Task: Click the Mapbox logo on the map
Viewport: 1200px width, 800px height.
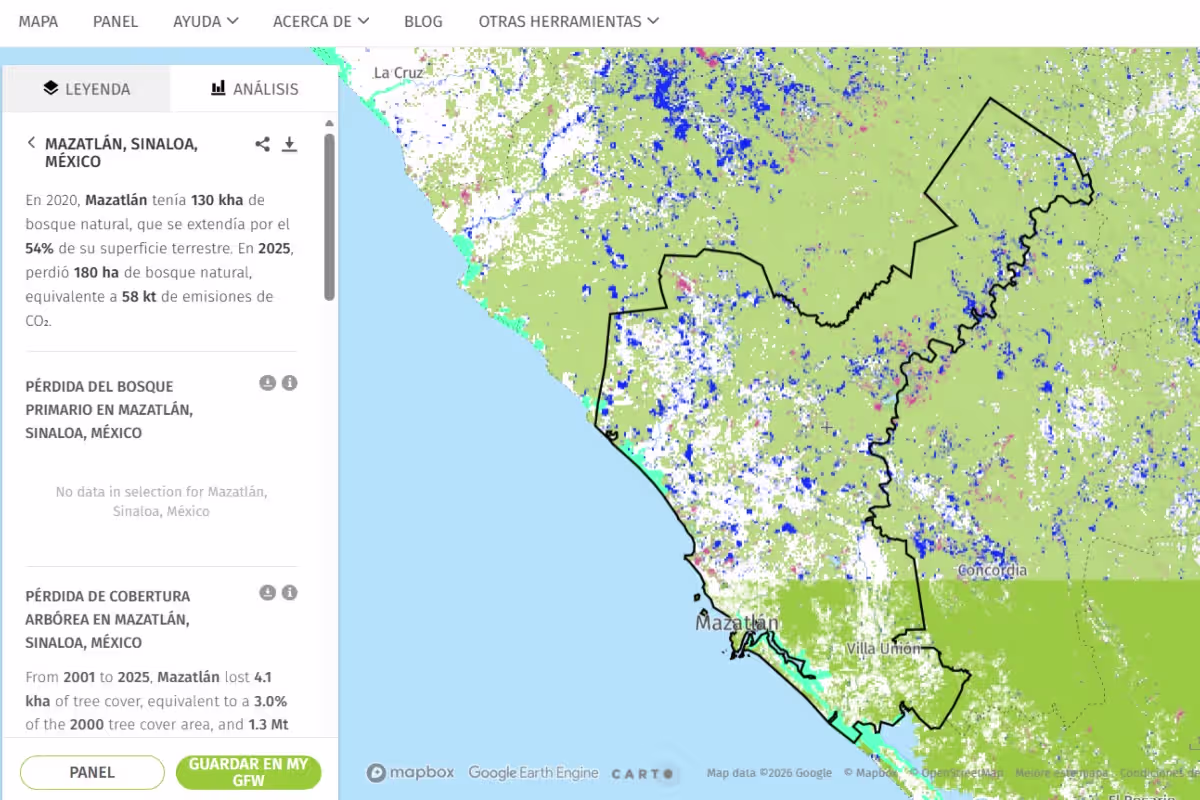Action: 410,773
